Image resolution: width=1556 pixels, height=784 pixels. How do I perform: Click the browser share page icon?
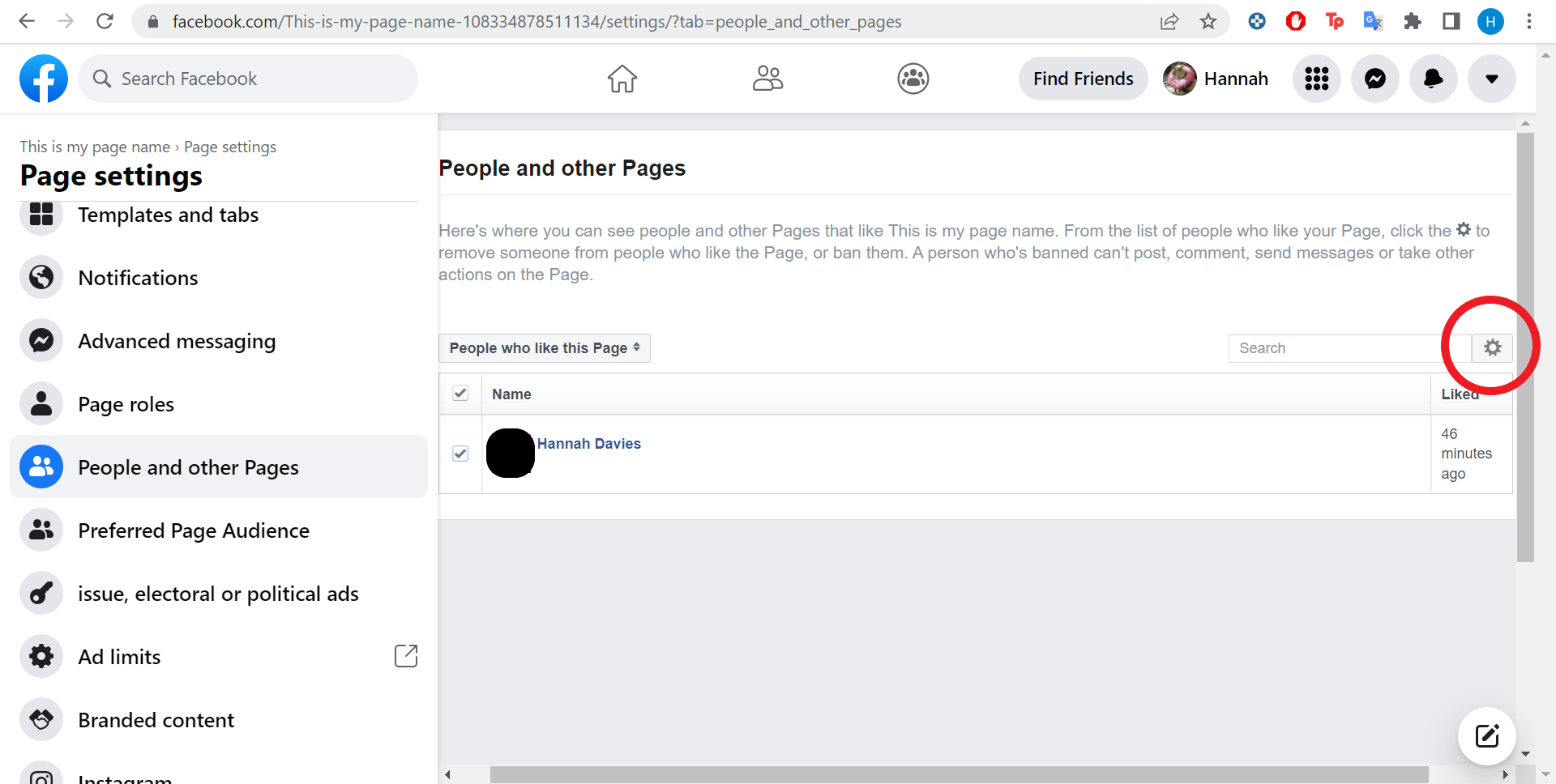click(x=1169, y=22)
